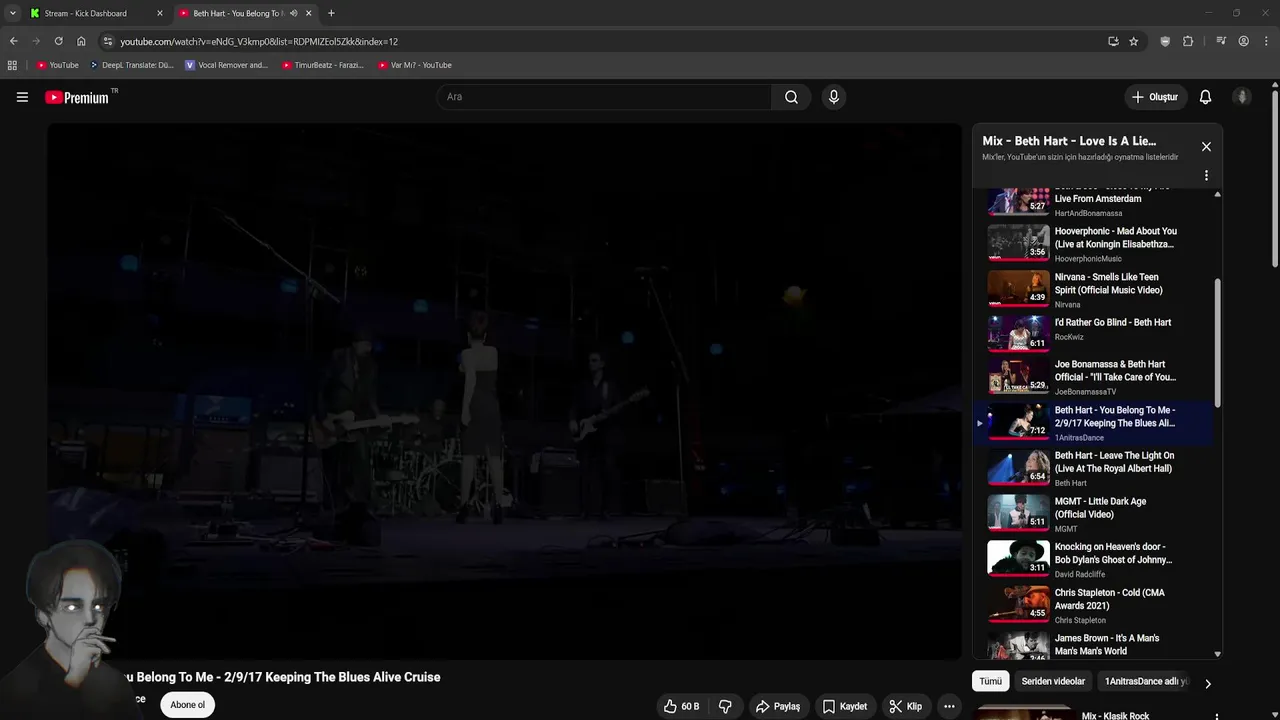Open Chrome three-dot menu
The width and height of the screenshot is (1280, 720).
(x=1265, y=41)
